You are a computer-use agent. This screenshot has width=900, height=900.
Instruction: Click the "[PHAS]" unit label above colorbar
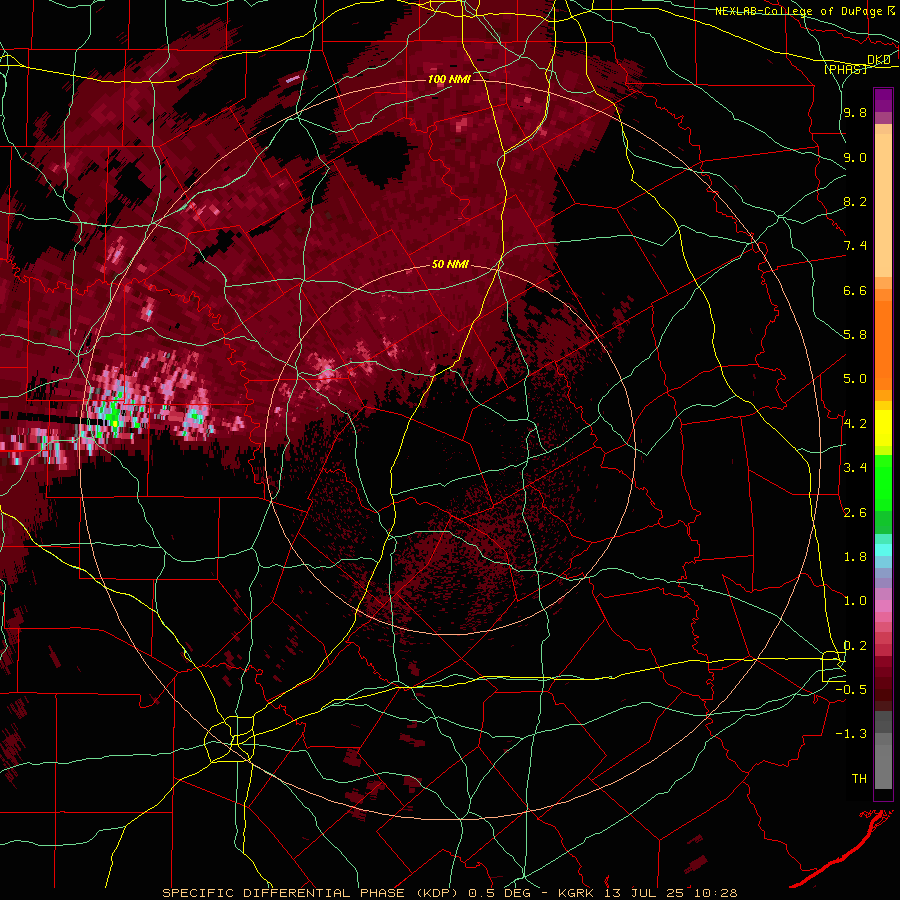click(x=845, y=70)
